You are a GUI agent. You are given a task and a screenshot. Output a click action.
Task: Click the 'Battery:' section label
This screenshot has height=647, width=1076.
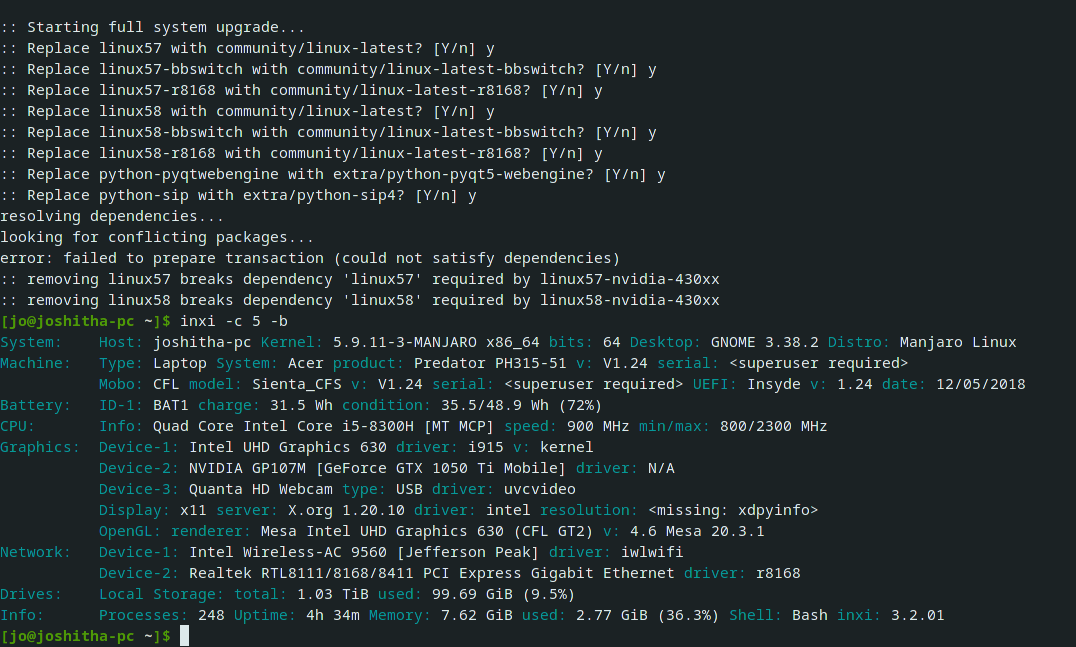(x=36, y=405)
